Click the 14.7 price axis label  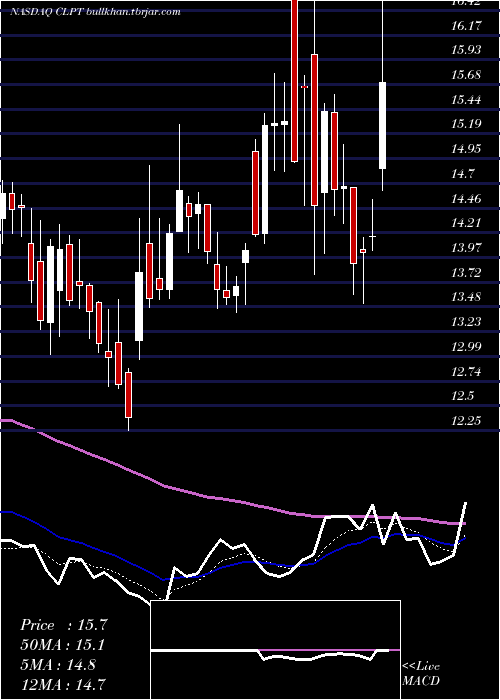pyautogui.click(x=463, y=174)
